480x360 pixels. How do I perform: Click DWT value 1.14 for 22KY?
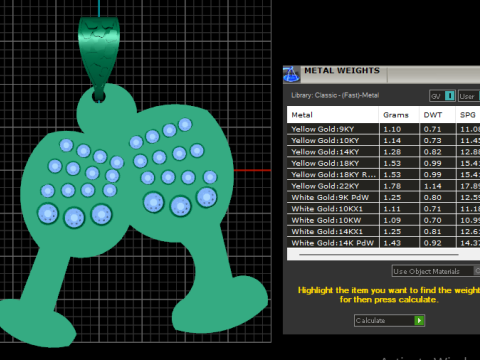click(x=432, y=186)
